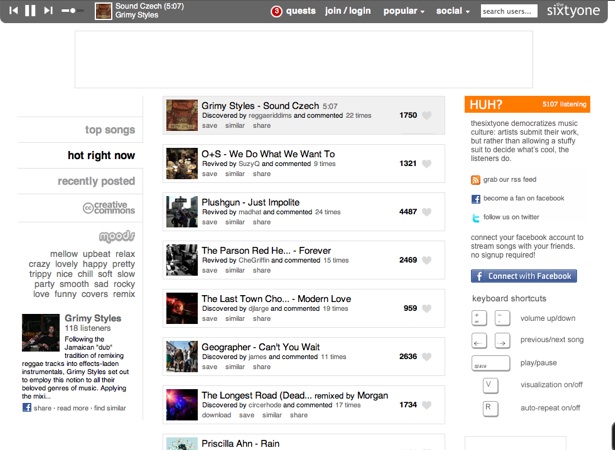615x450 pixels.
Task: Click read more under Grimy Styles bio
Action: click(x=73, y=408)
